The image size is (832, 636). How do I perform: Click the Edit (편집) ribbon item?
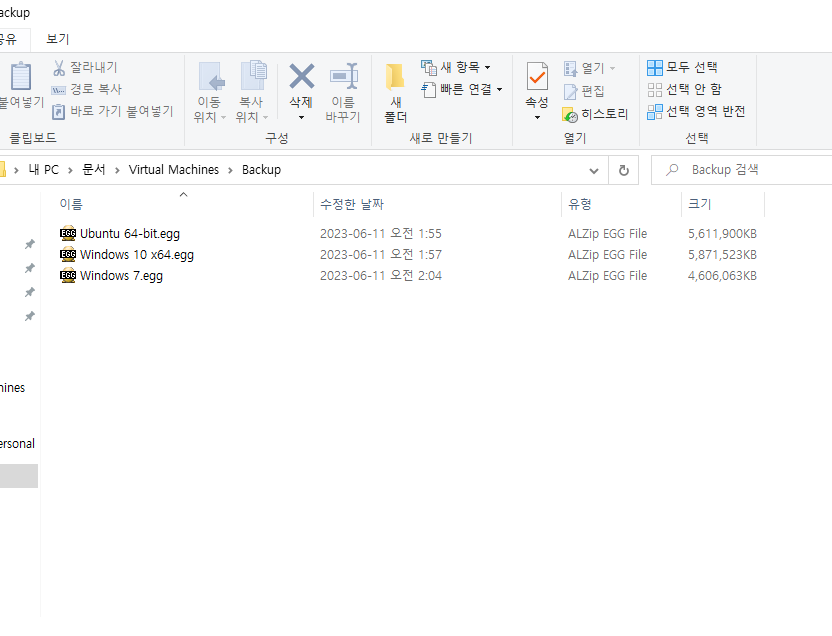[584, 91]
